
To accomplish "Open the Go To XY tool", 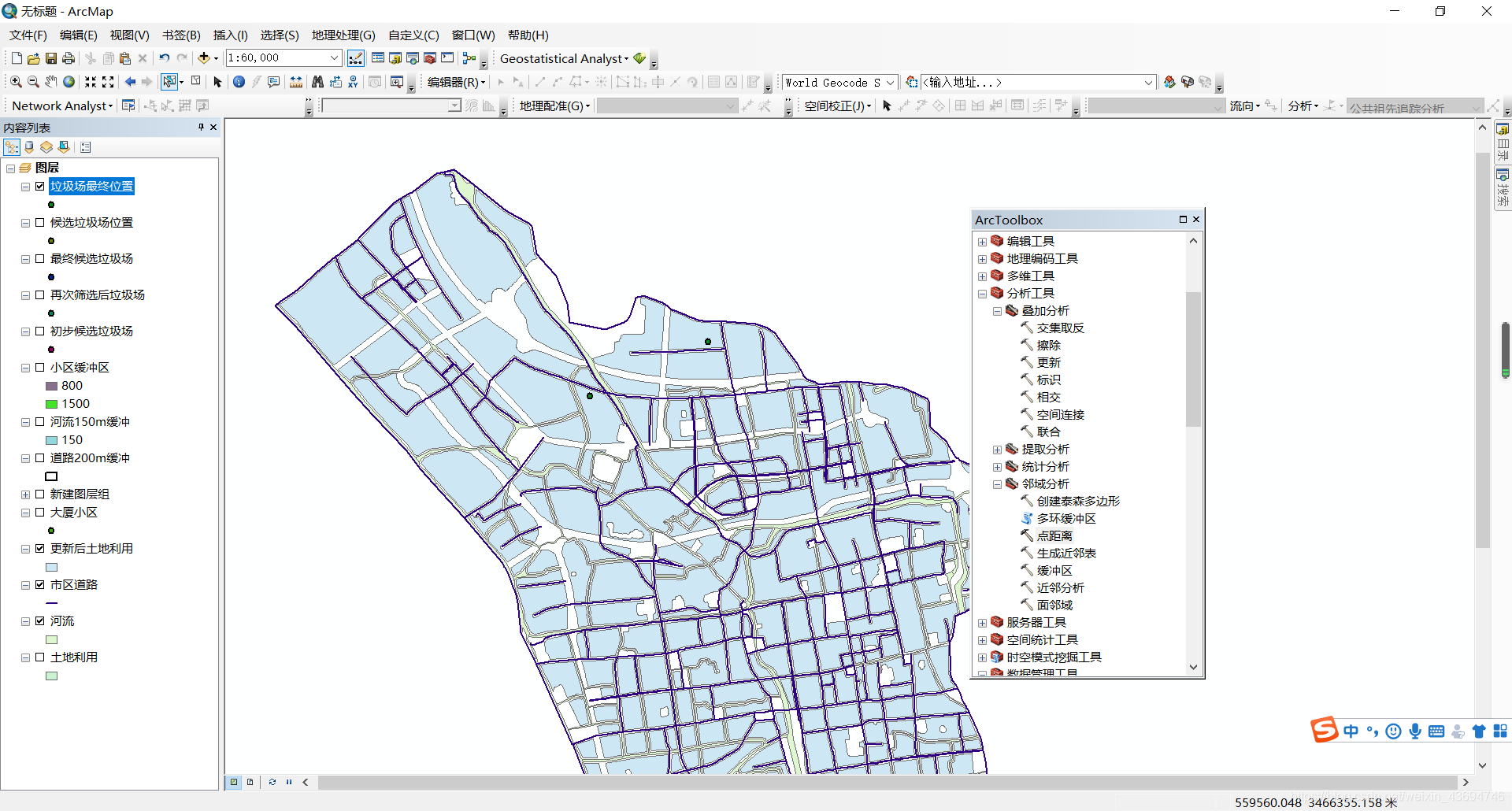I will point(354,82).
